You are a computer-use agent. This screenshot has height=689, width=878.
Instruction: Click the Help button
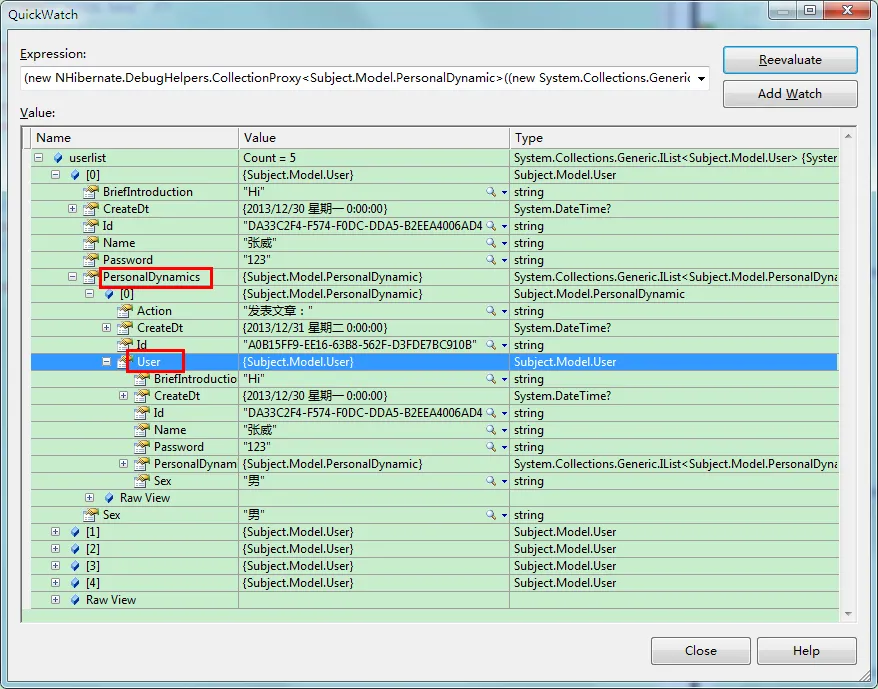tap(805, 651)
